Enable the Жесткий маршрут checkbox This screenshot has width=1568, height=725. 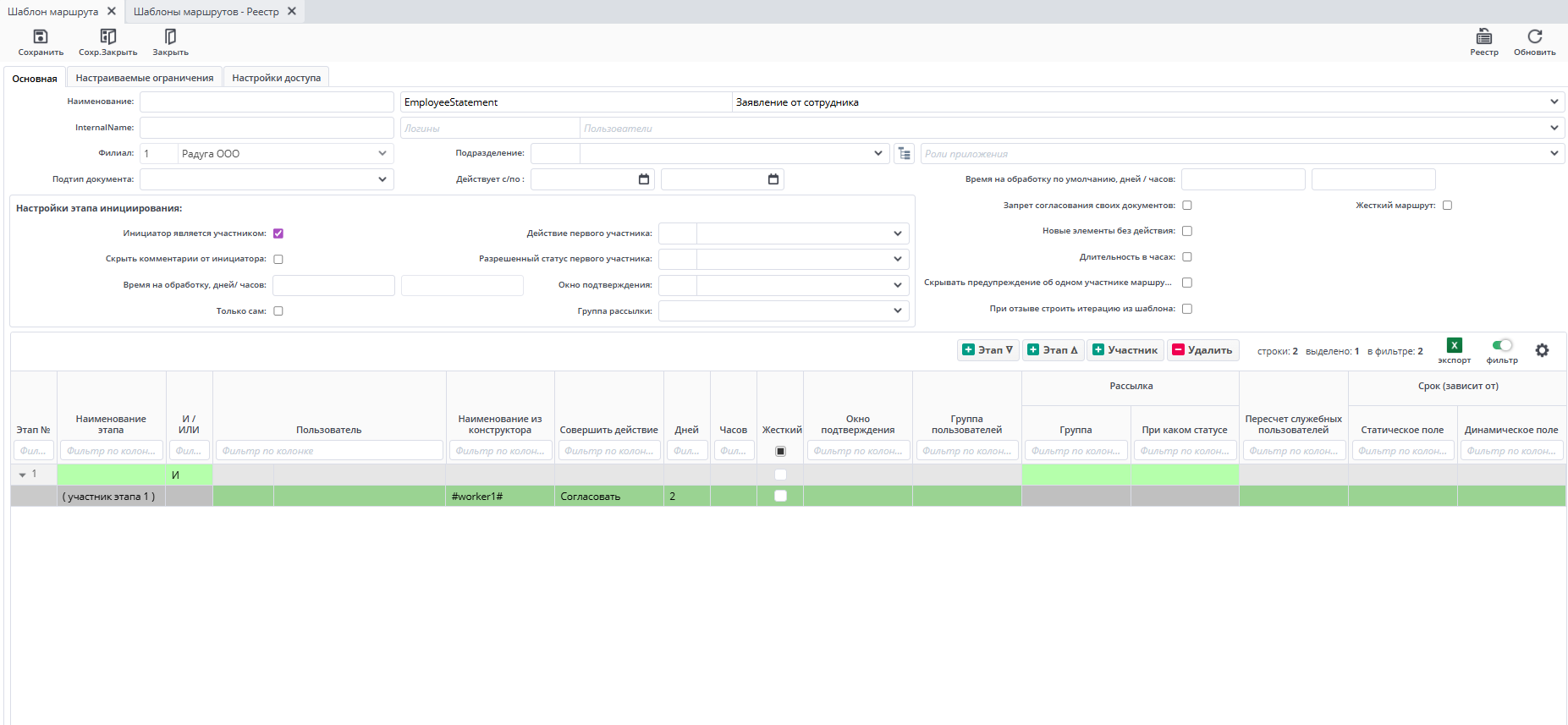coord(1447,206)
